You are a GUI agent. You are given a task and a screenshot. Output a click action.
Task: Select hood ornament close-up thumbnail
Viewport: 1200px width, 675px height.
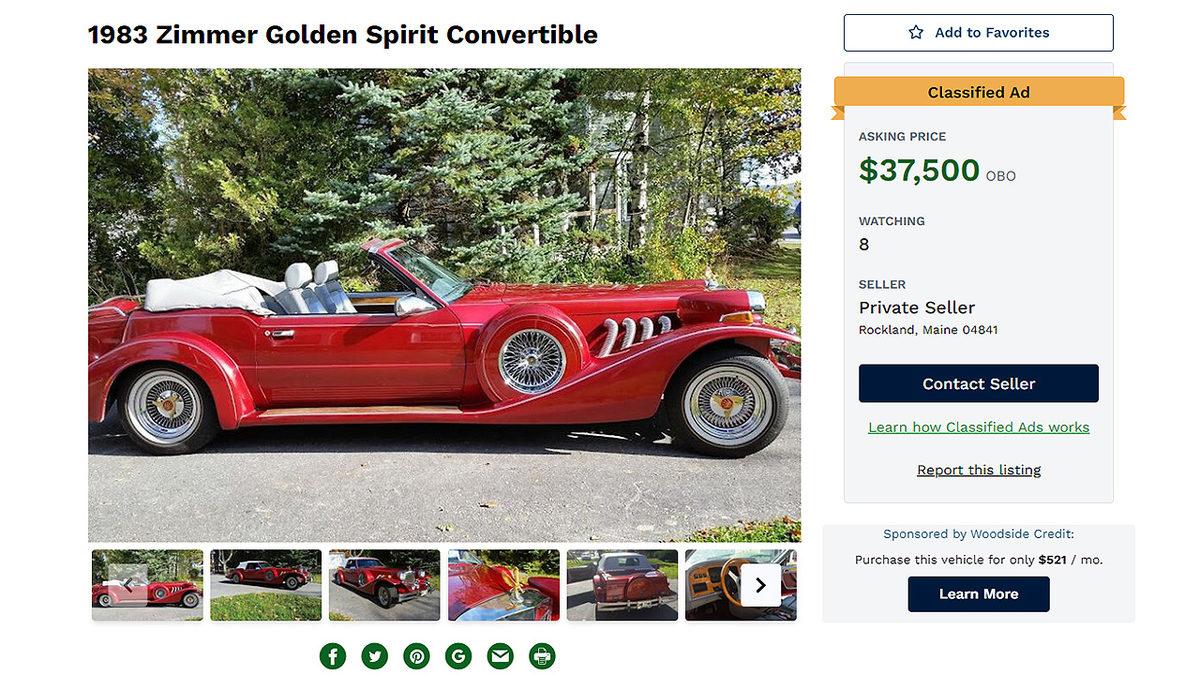click(x=504, y=585)
